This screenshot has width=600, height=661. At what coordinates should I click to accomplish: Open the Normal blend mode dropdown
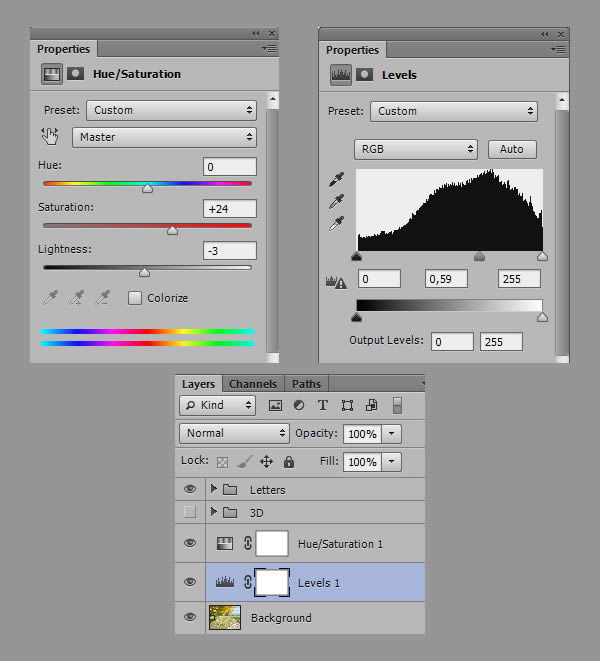click(x=234, y=433)
